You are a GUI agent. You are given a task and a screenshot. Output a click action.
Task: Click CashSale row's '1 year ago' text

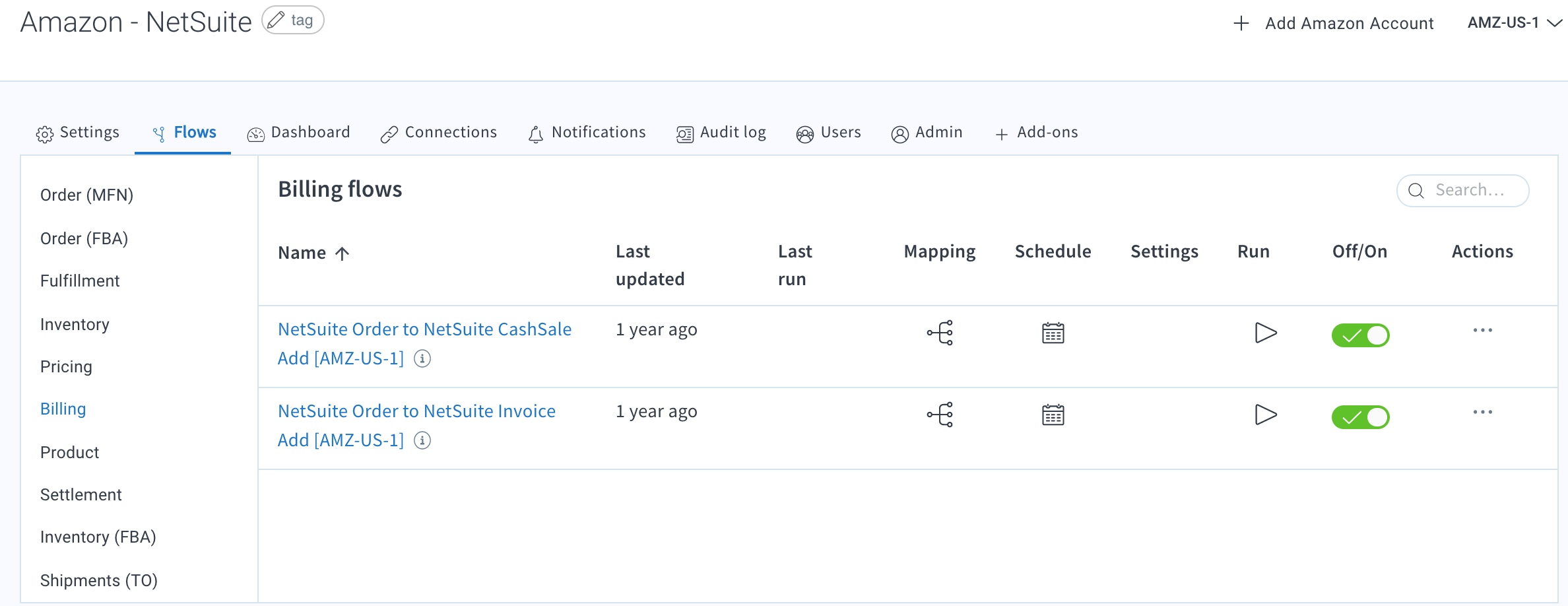tap(656, 329)
